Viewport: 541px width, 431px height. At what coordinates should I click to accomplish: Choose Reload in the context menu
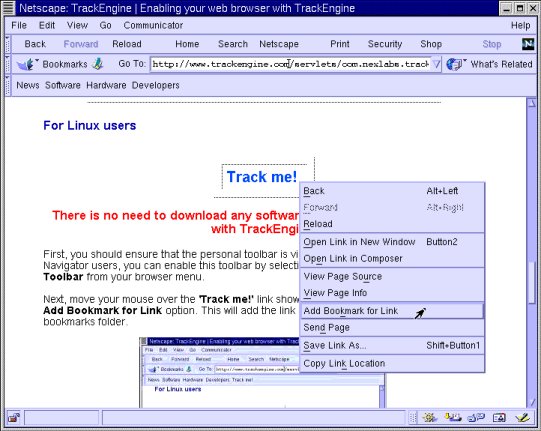click(392, 224)
